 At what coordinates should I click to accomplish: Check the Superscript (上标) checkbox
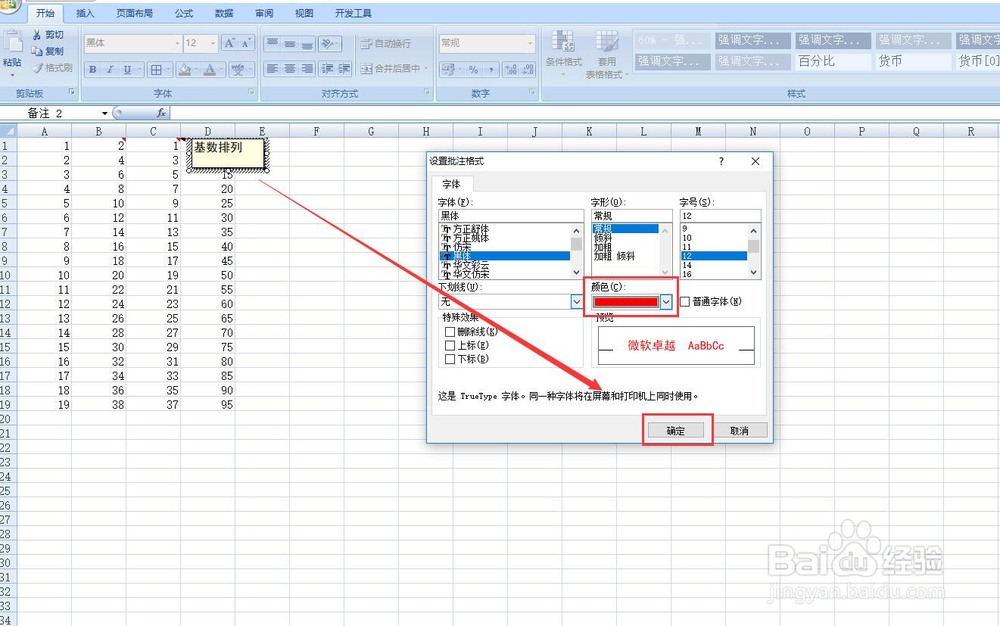450,346
